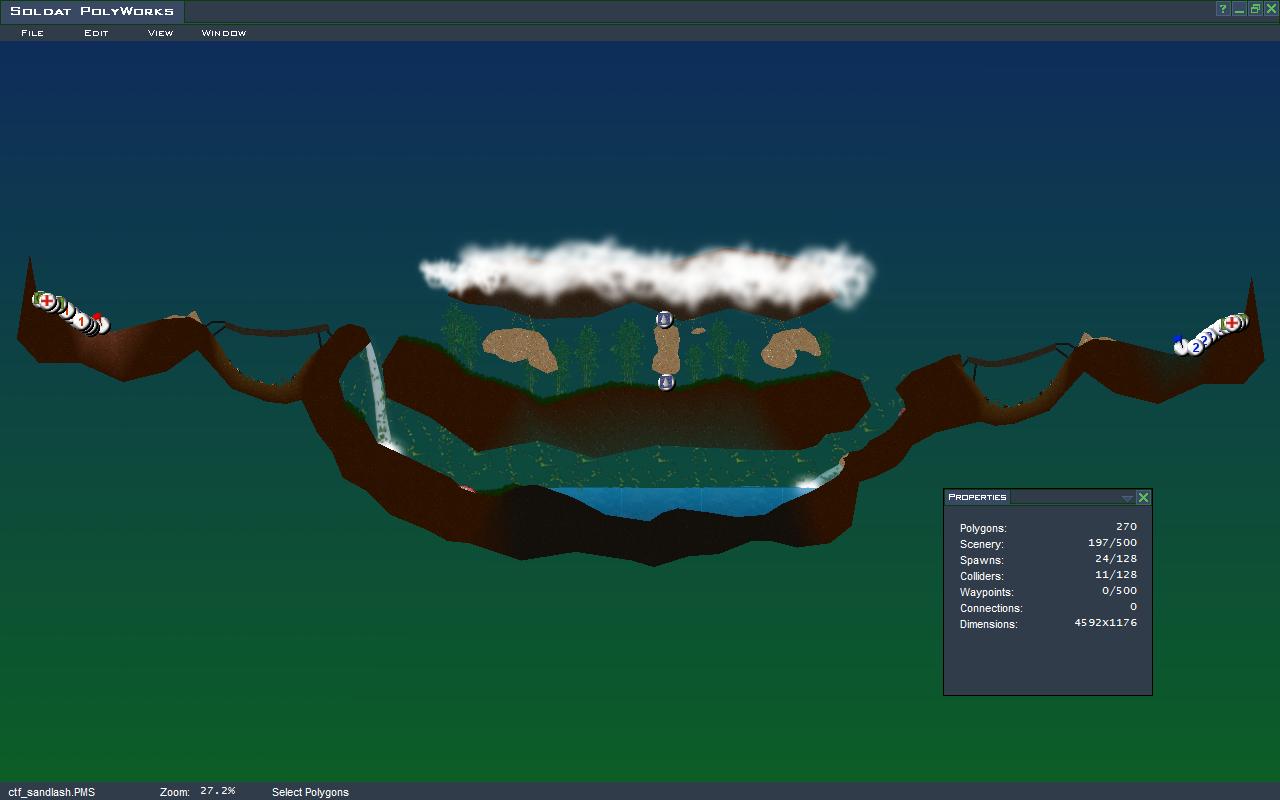Select the left base medkit spawn icon
Image resolution: width=1280 pixels, height=800 pixels.
(x=46, y=300)
